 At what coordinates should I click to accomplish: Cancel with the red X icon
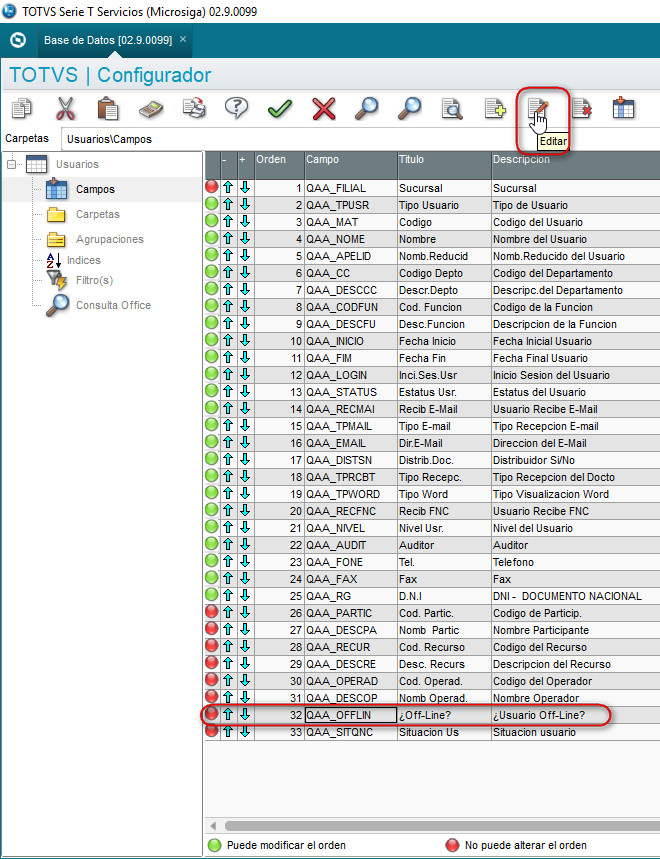click(x=323, y=108)
